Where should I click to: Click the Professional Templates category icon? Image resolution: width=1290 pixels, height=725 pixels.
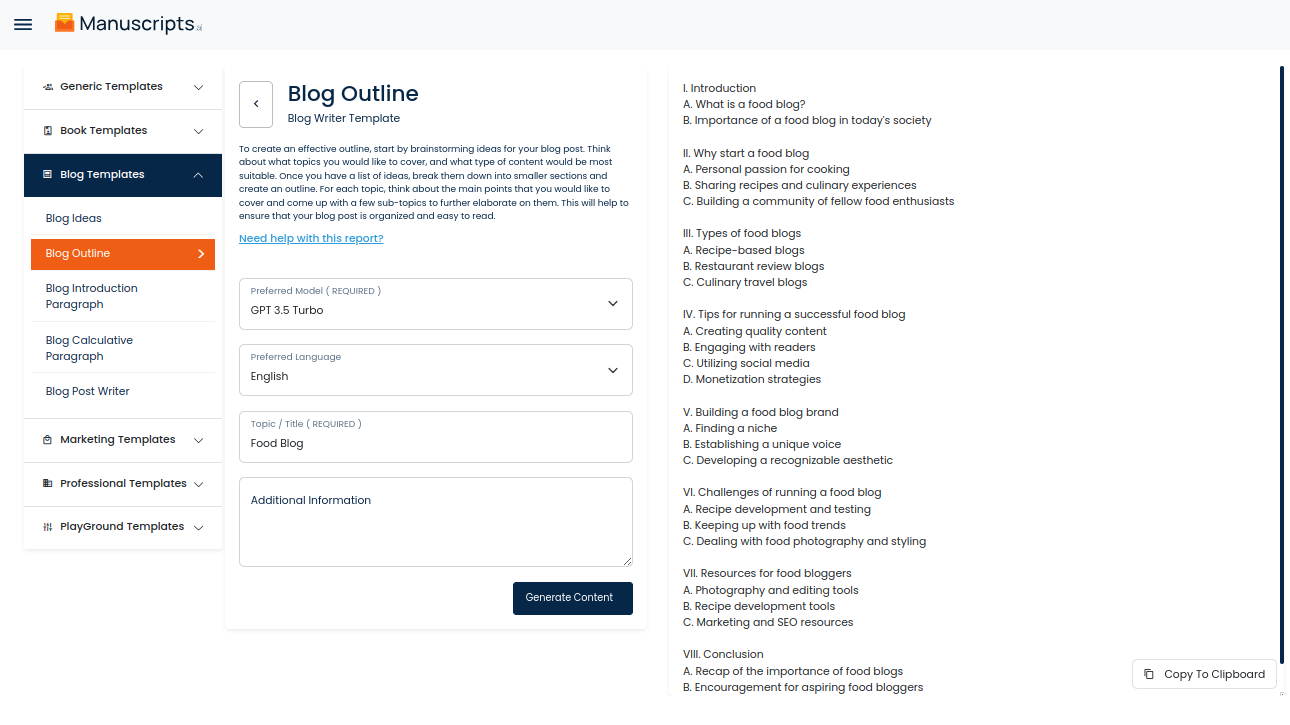coord(48,484)
